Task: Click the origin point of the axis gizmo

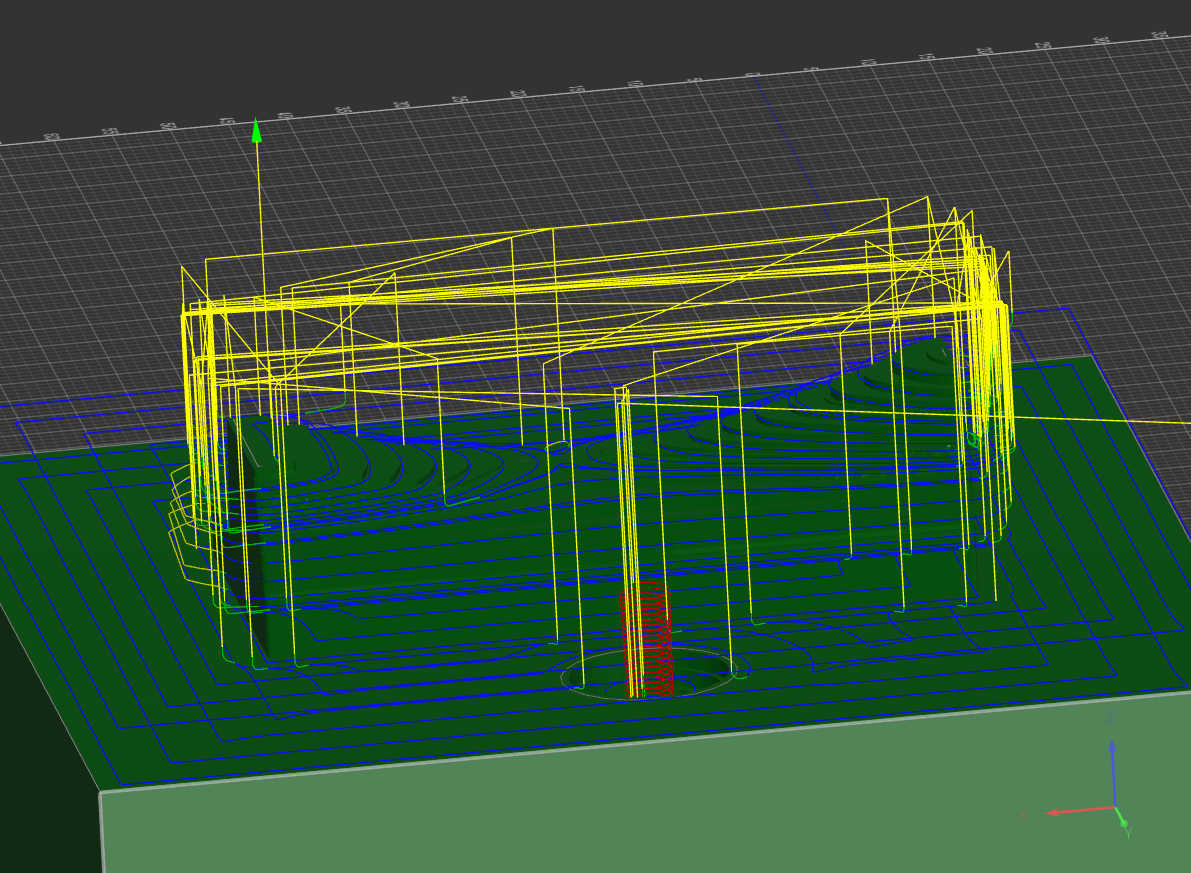Action: [x=1113, y=806]
